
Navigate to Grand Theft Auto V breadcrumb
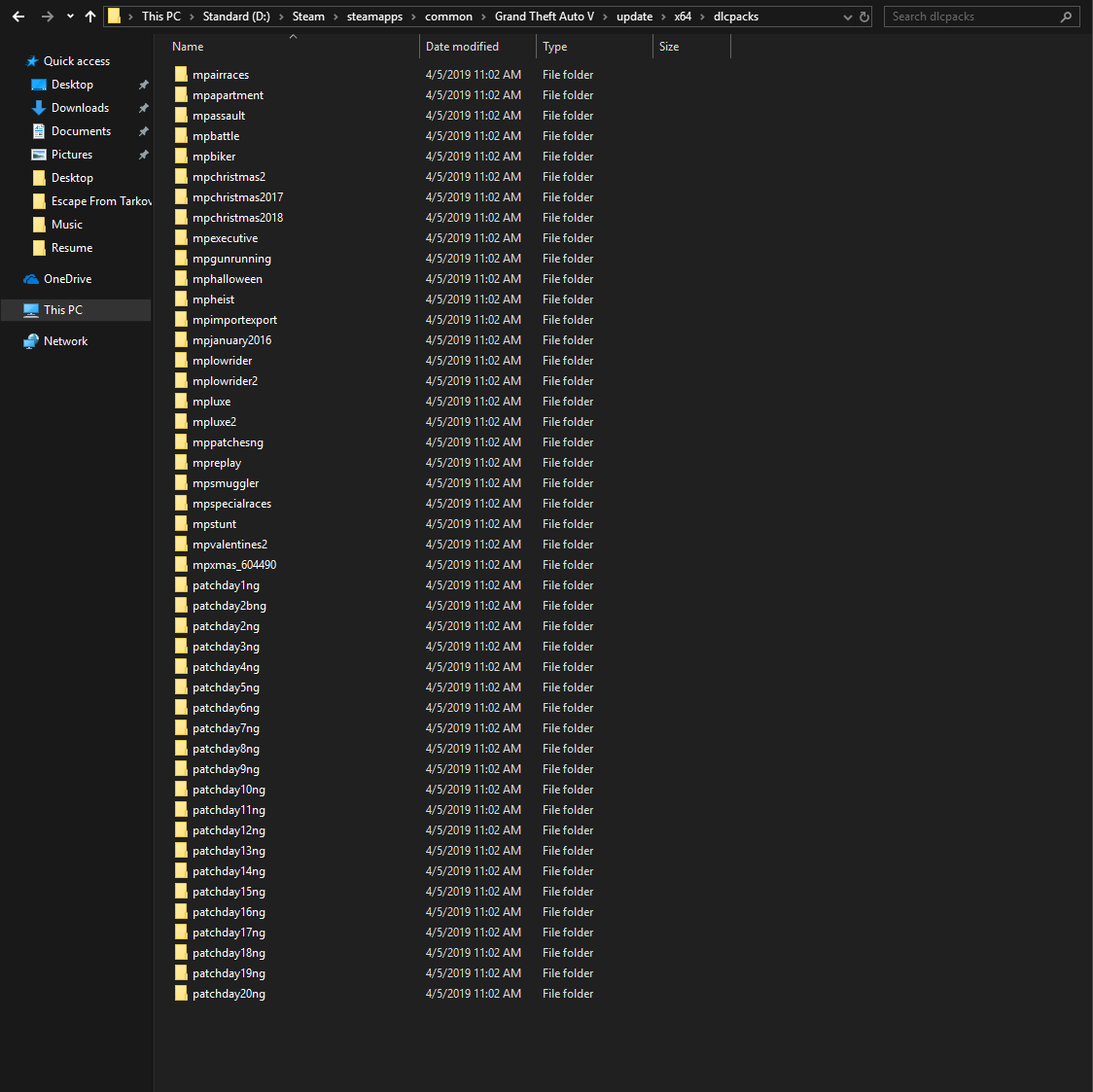(544, 17)
